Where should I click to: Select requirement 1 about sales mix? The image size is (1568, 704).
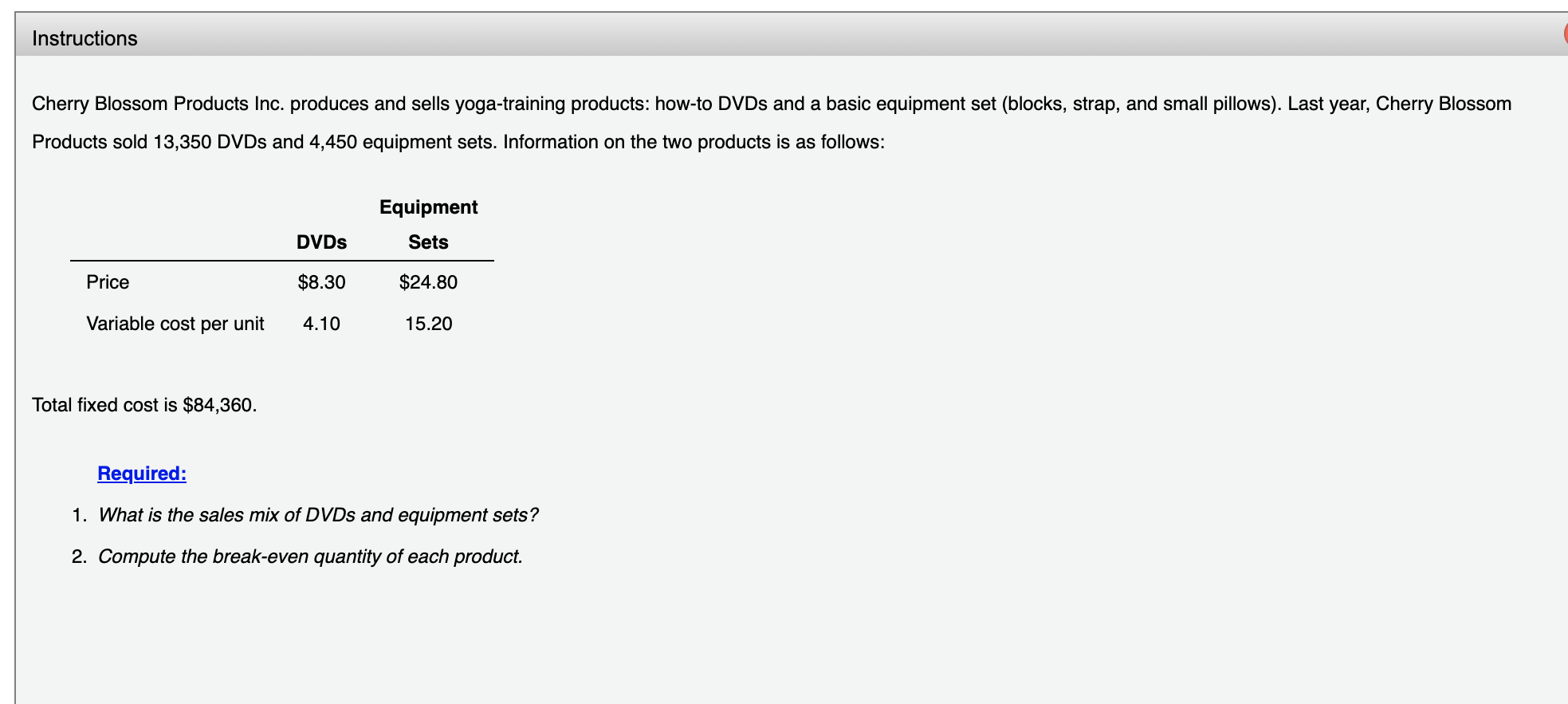click(317, 514)
